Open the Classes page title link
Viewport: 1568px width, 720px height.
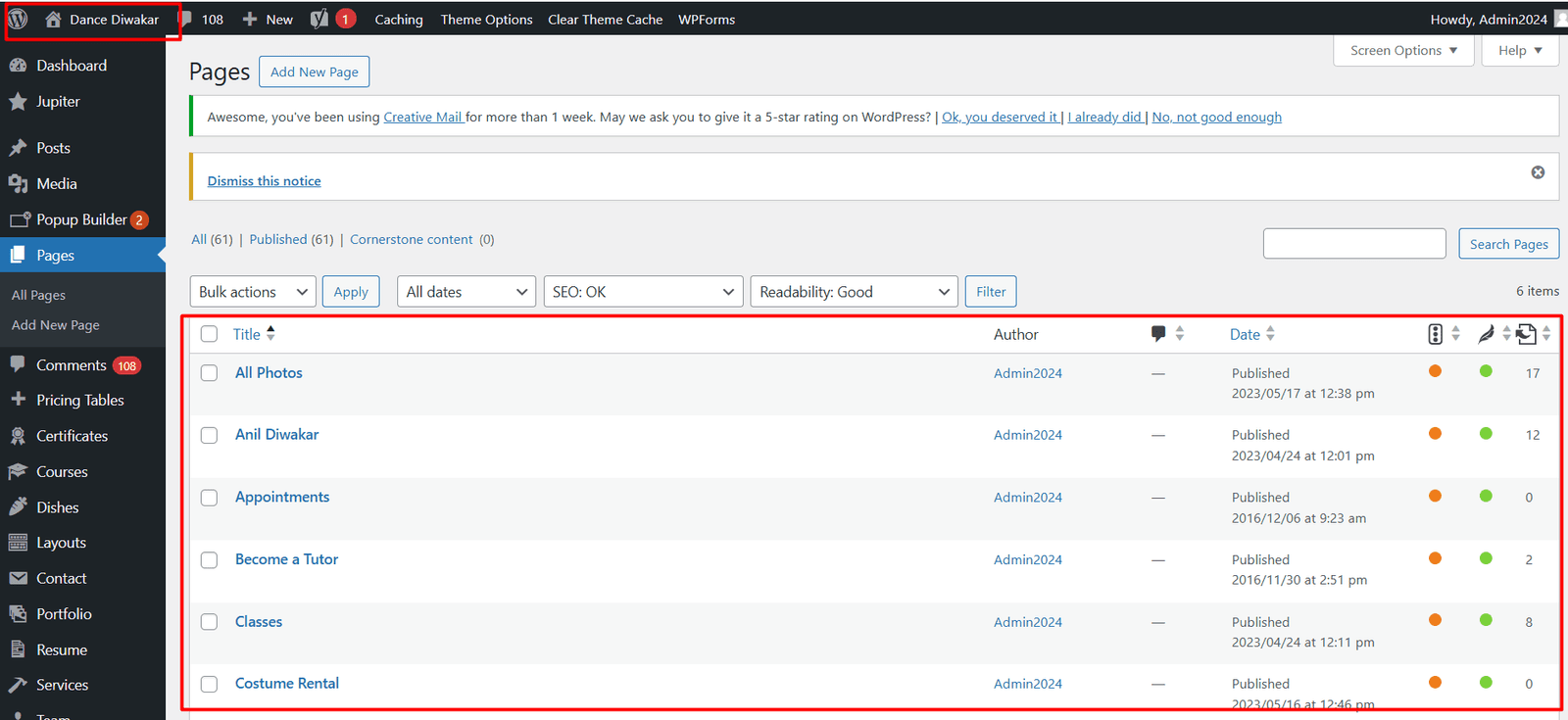[x=259, y=622]
